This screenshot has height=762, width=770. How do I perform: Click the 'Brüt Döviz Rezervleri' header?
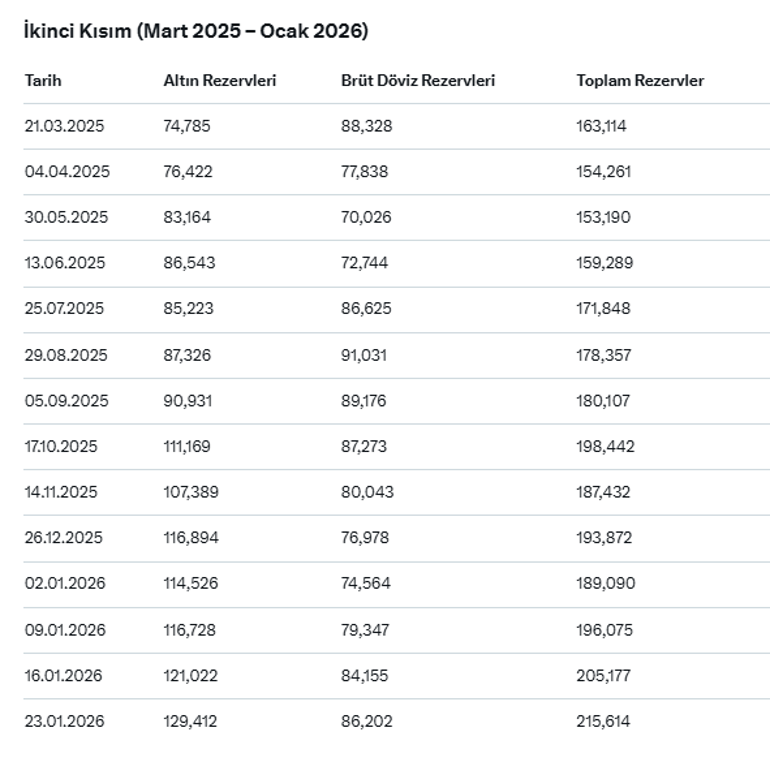click(x=417, y=81)
